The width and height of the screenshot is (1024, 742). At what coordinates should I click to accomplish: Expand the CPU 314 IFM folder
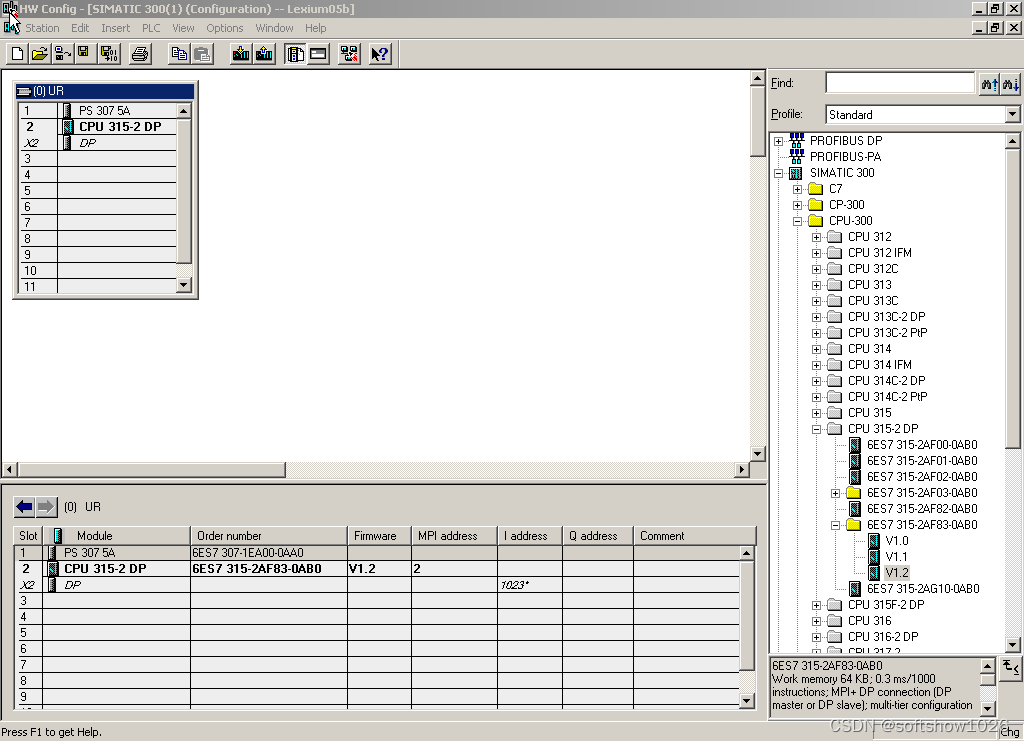click(x=816, y=365)
